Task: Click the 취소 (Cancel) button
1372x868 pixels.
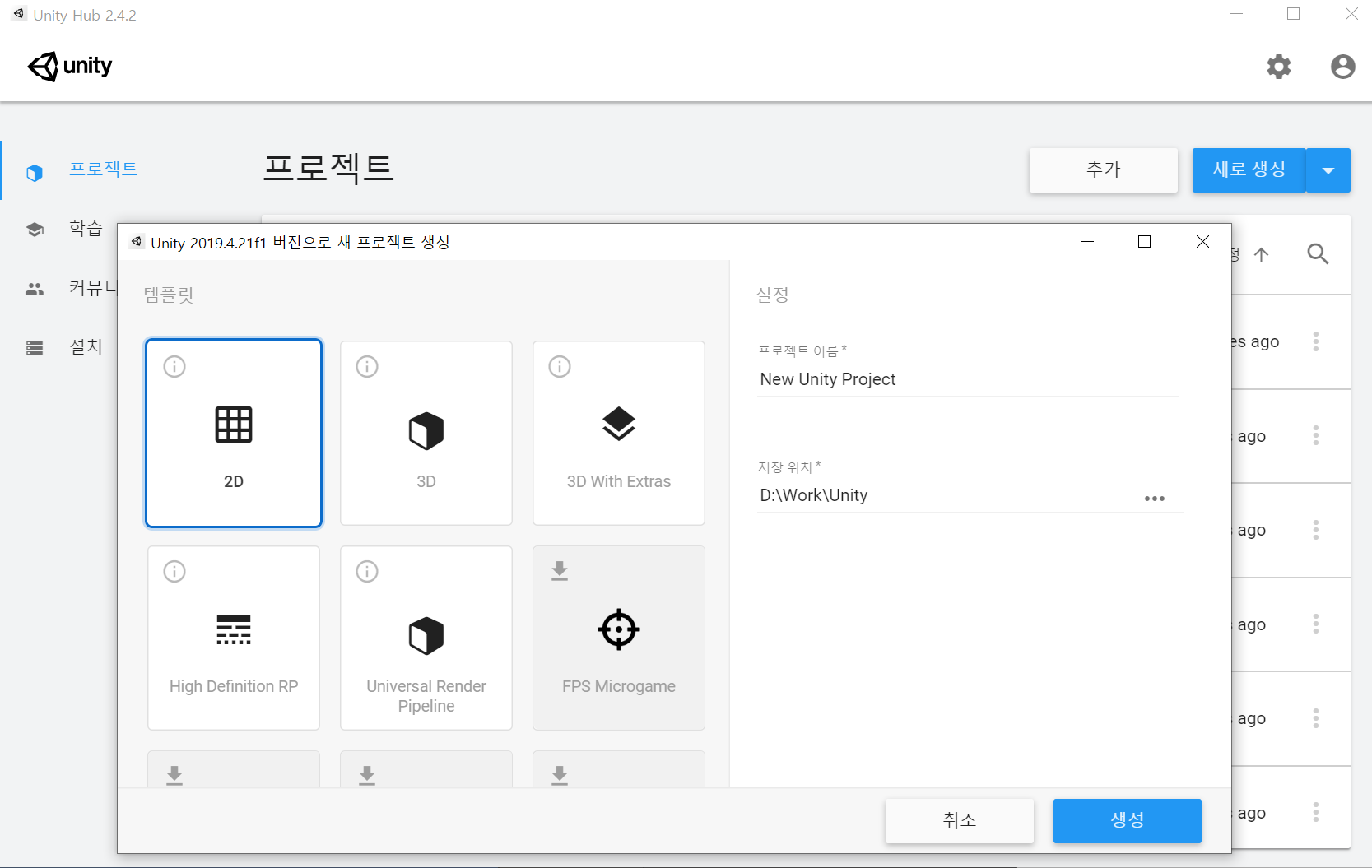Action: pos(960,820)
